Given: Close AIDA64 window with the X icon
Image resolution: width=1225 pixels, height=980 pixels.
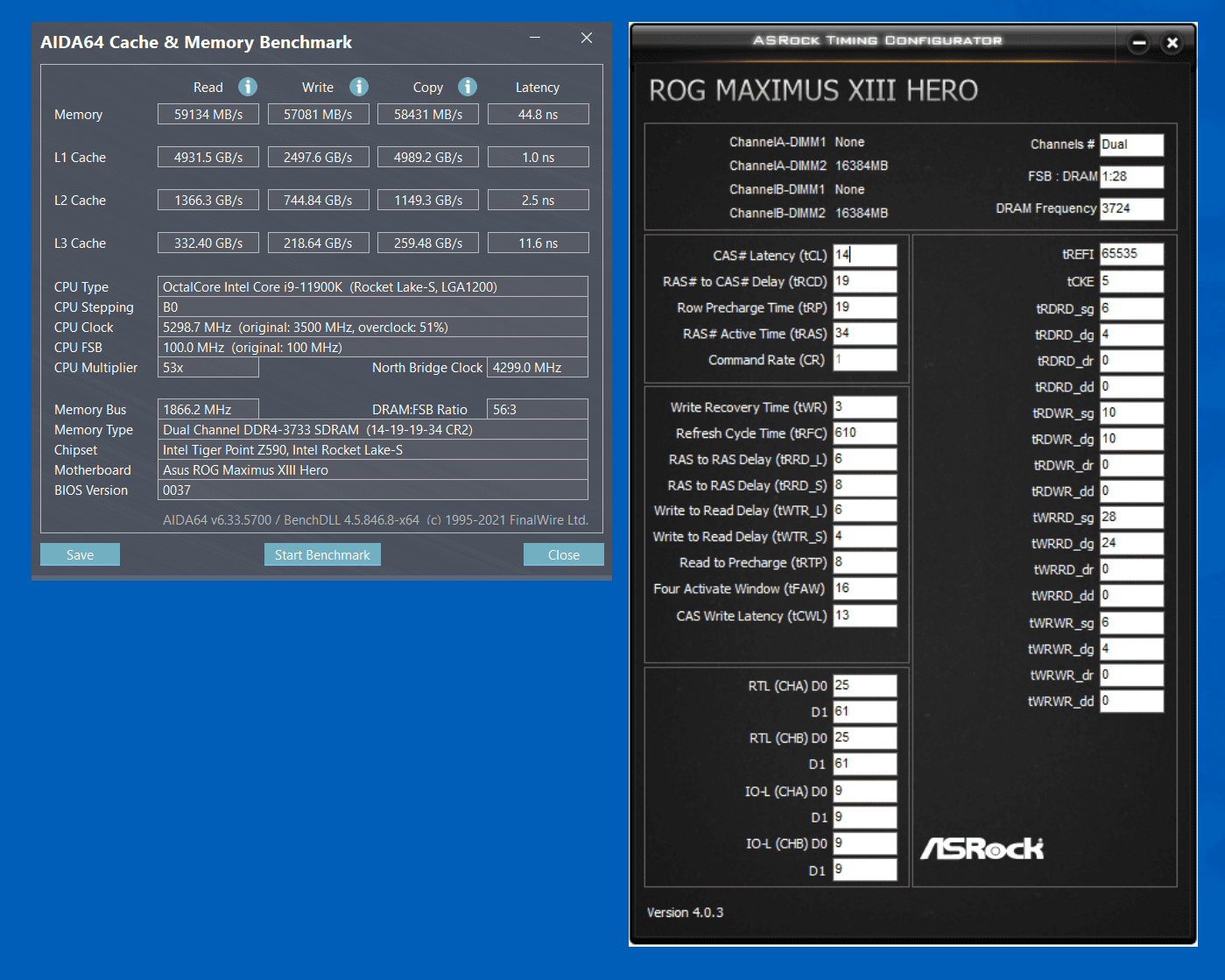Looking at the screenshot, I should pos(587,38).
